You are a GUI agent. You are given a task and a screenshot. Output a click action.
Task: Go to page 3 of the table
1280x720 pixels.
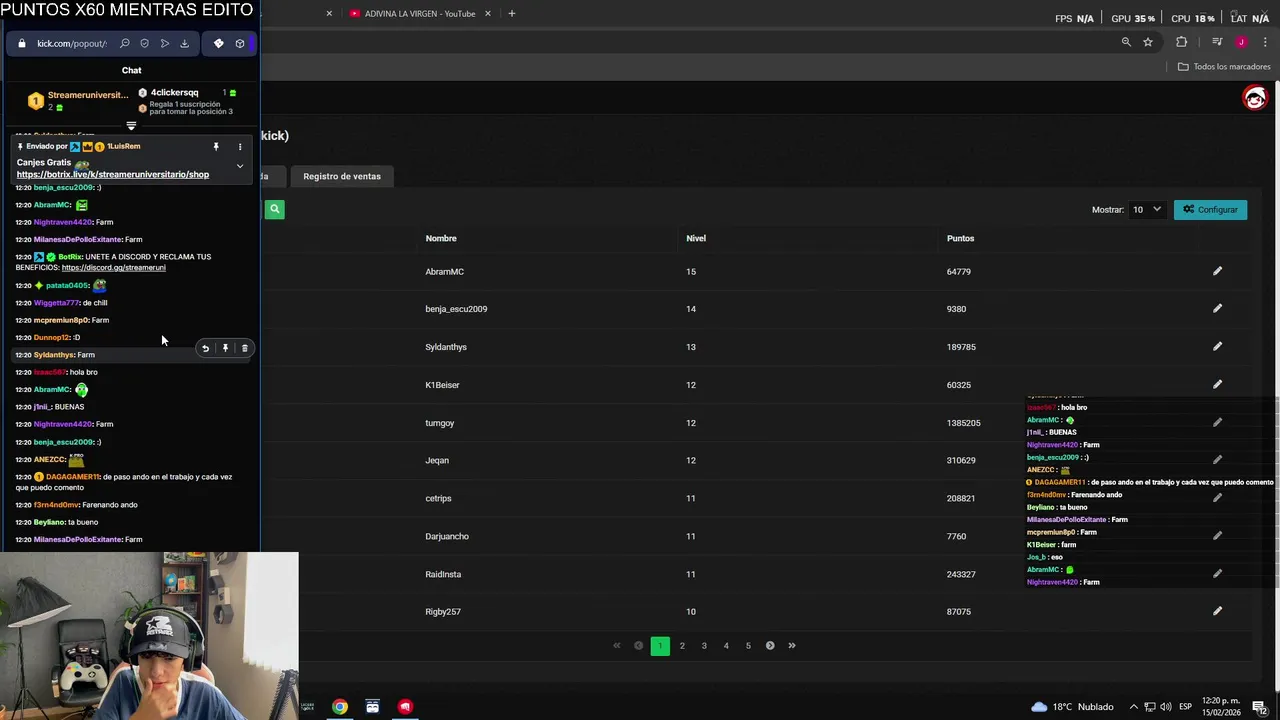point(704,646)
